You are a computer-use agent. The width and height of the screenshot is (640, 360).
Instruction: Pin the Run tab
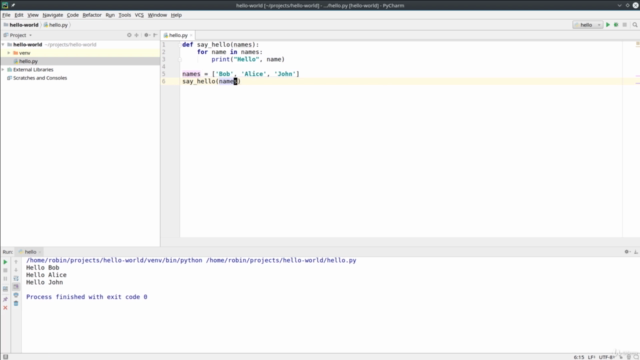pyautogui.click(x=5, y=299)
